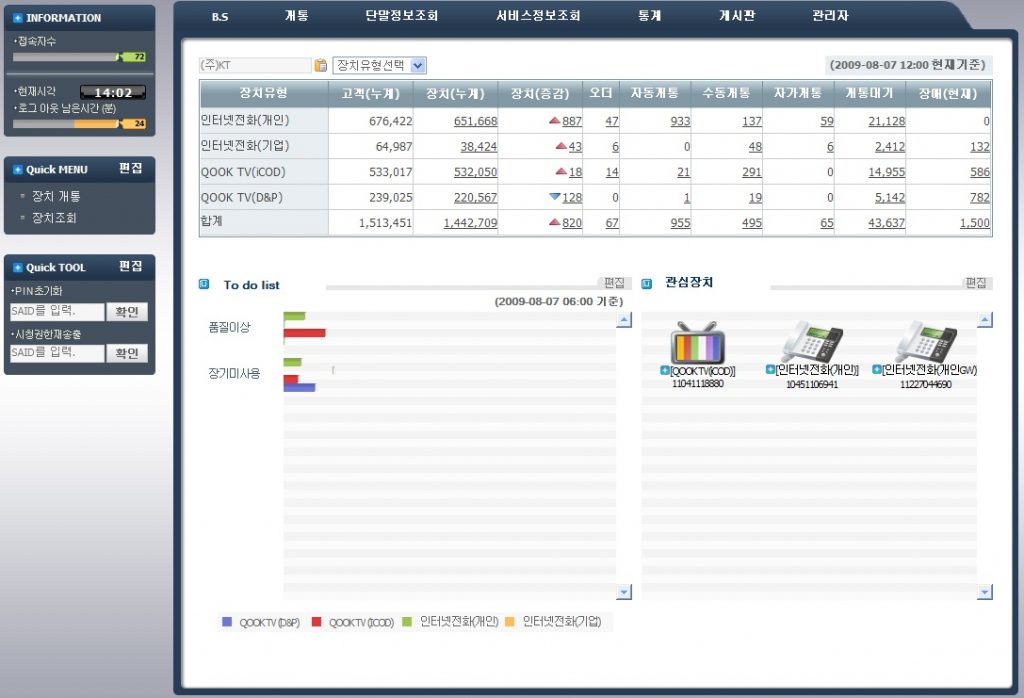Click the red QOOKTV(ICOD) legend swatch
The height and width of the screenshot is (698, 1024).
pos(317,622)
